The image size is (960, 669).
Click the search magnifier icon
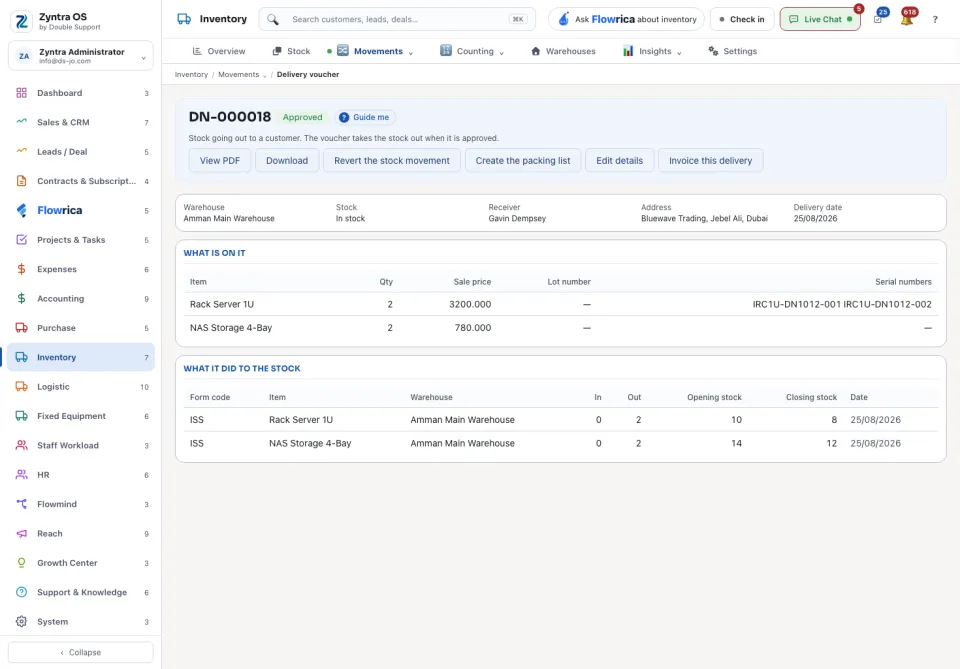point(273,20)
